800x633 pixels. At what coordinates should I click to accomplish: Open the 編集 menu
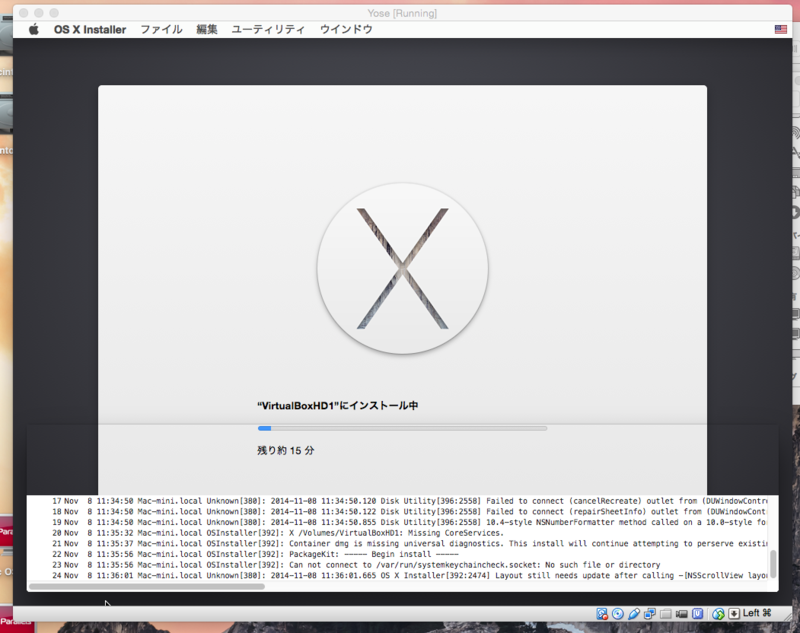[x=207, y=30]
